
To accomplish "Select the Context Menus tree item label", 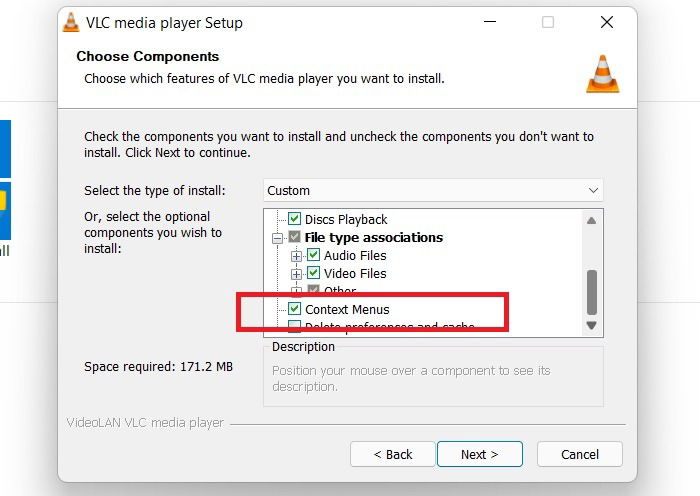I will point(347,309).
